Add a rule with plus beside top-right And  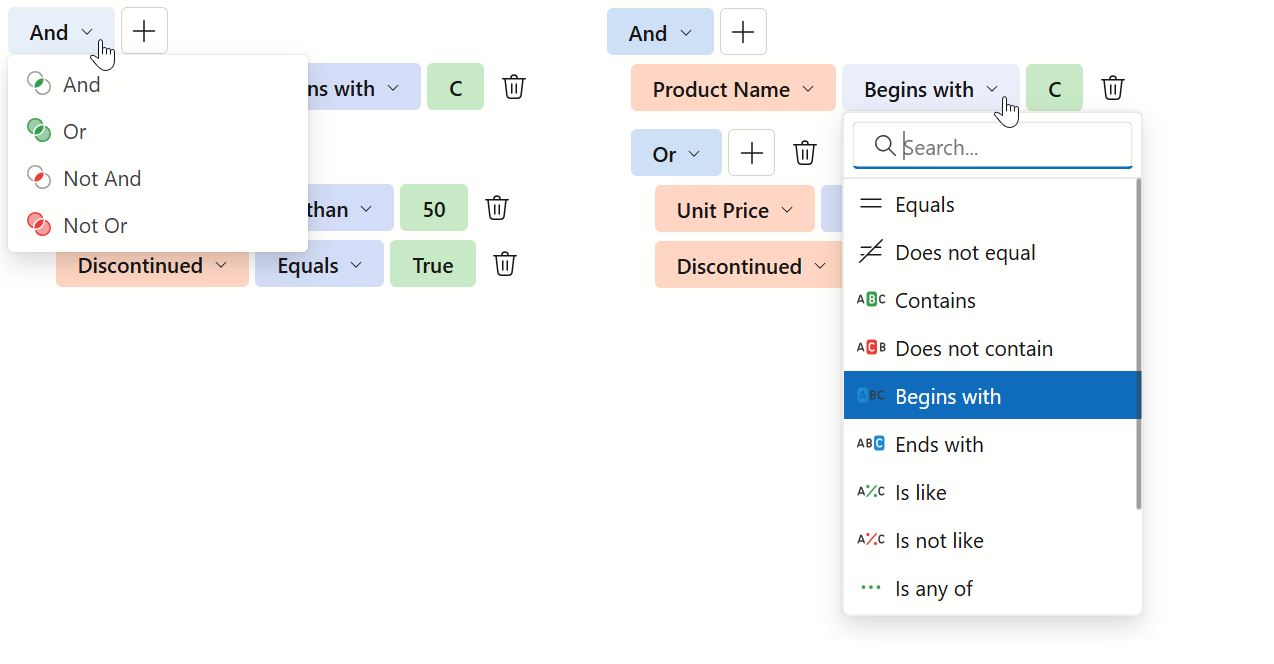coord(743,31)
